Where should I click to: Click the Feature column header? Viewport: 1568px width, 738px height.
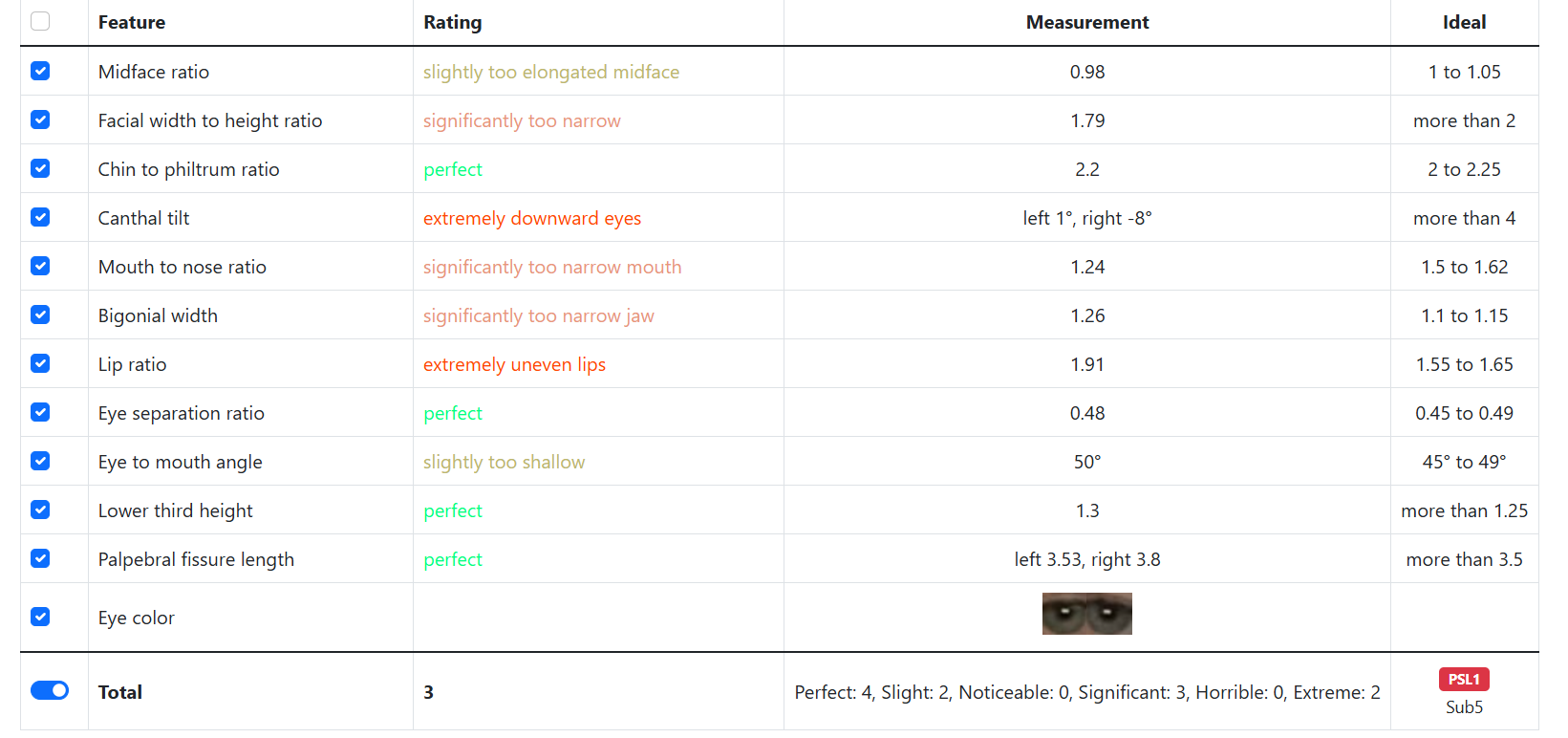[132, 22]
